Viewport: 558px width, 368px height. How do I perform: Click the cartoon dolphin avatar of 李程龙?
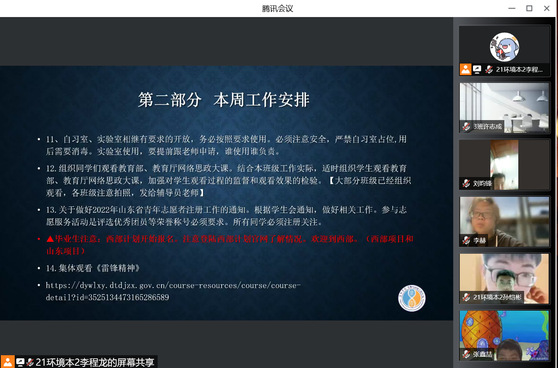click(x=504, y=47)
